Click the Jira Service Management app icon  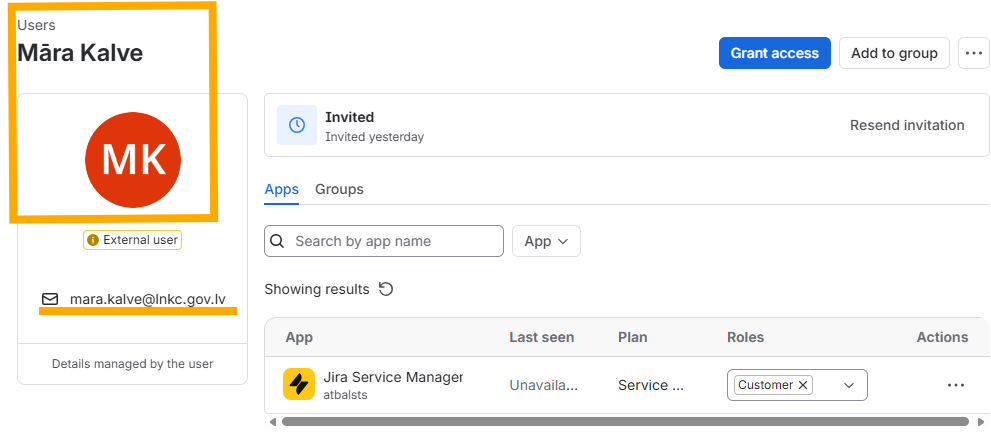[x=299, y=384]
